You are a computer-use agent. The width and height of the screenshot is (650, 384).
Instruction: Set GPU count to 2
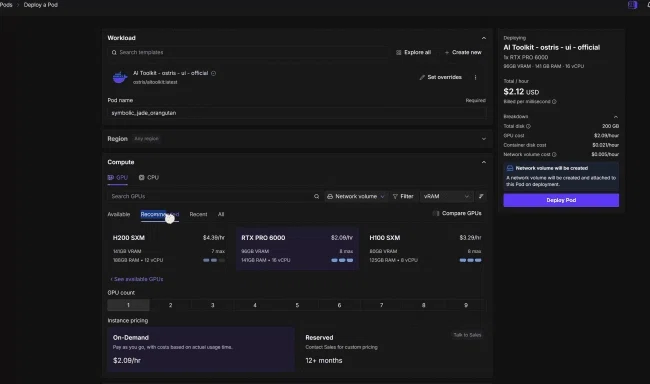click(x=170, y=305)
